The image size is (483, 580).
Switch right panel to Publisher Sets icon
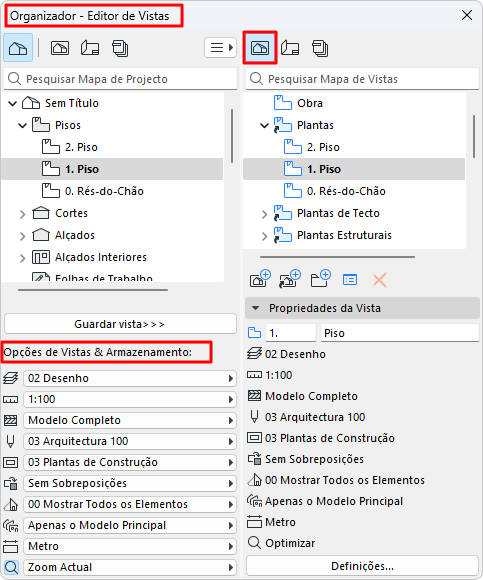(320, 48)
